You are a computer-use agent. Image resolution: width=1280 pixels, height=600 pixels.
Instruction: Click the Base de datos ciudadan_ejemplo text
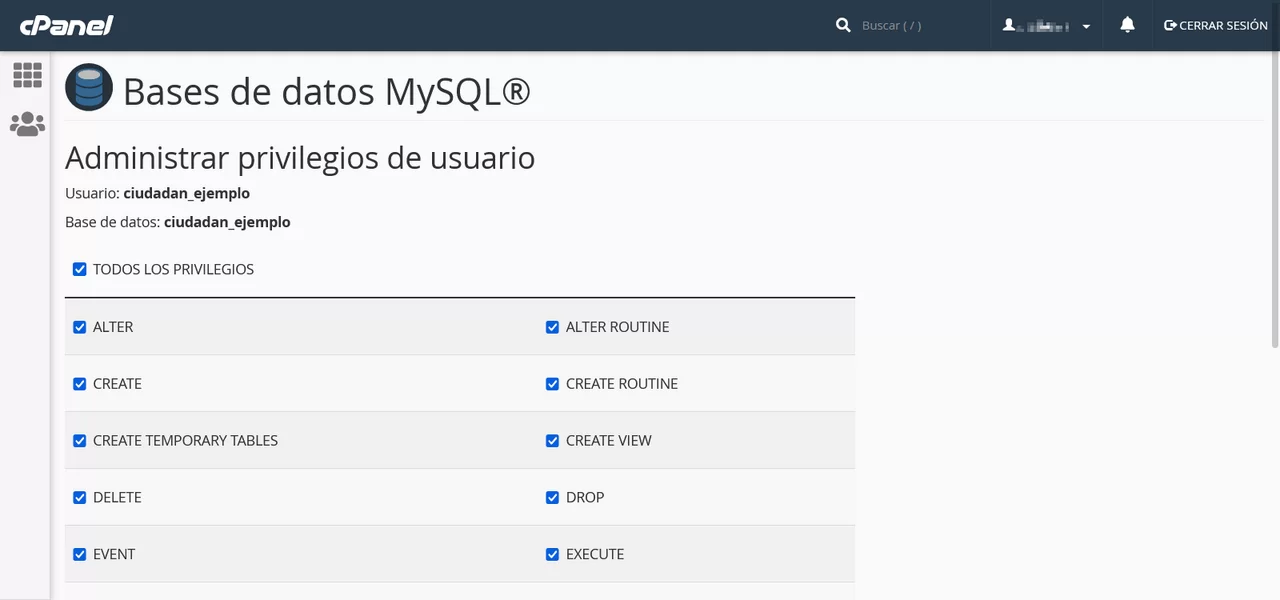pyautogui.click(x=178, y=222)
